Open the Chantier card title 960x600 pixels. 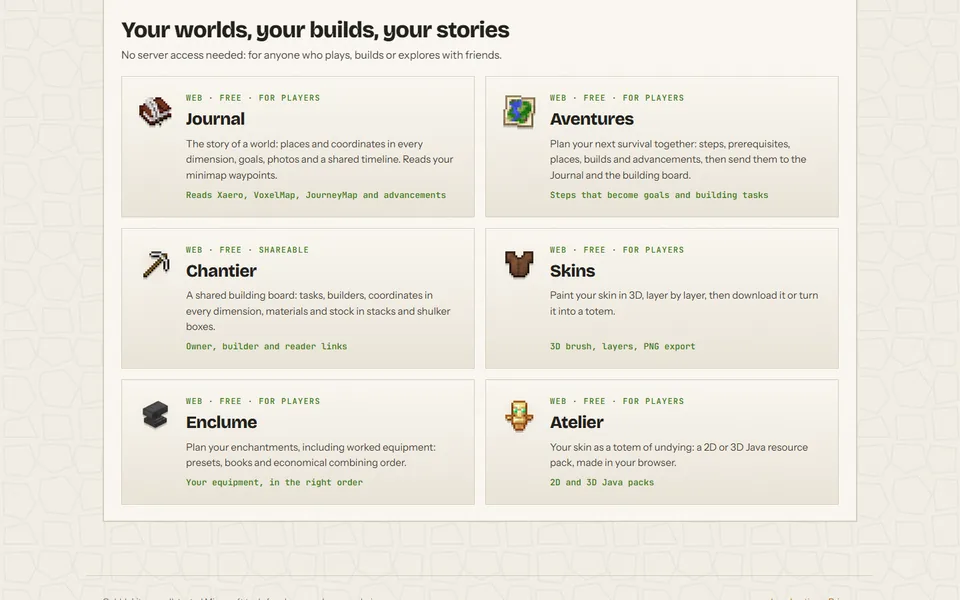[x=221, y=271]
